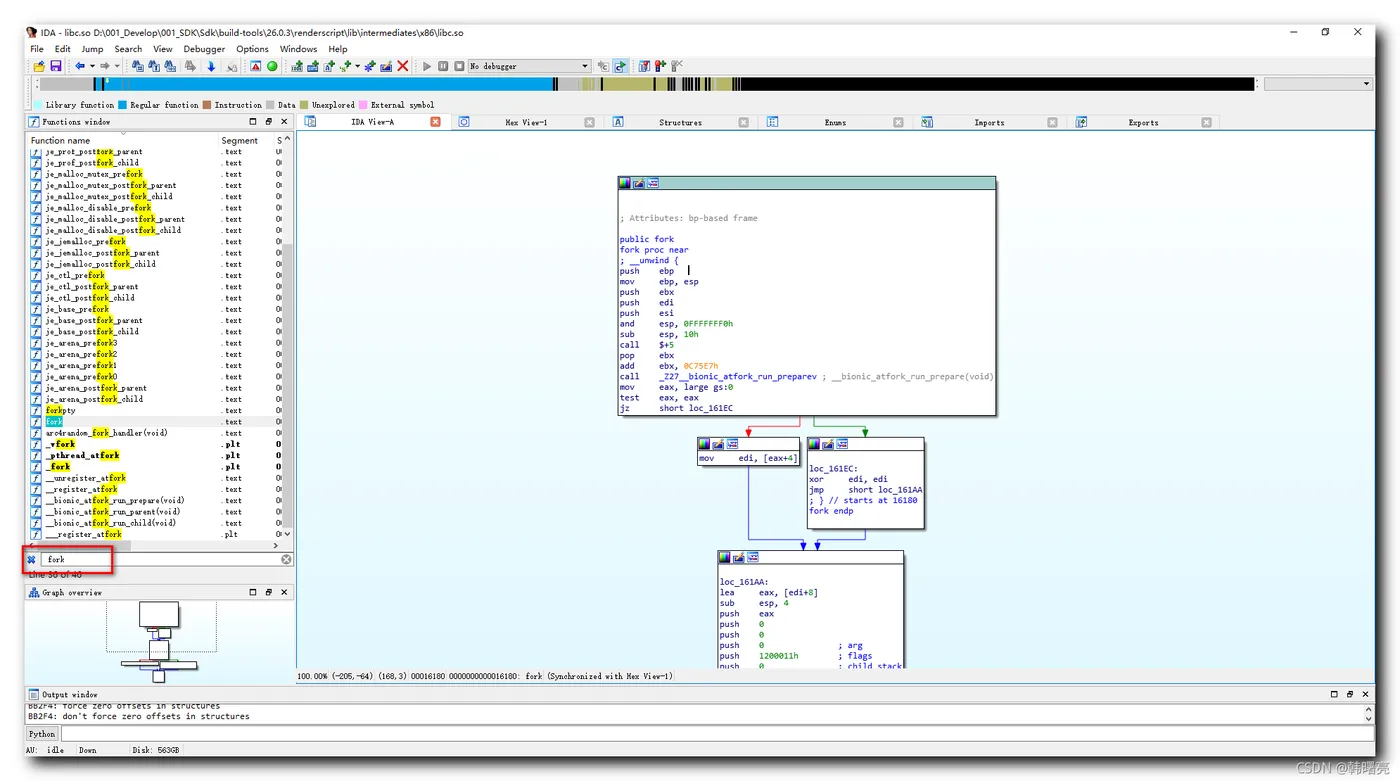Select forkpty in functions list

[60, 410]
